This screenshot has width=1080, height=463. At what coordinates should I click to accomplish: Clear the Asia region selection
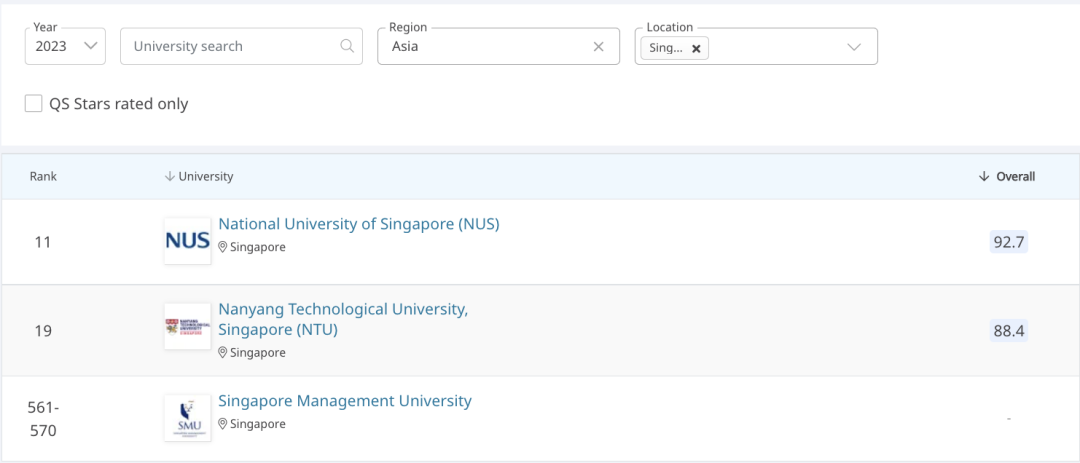pyautogui.click(x=599, y=46)
